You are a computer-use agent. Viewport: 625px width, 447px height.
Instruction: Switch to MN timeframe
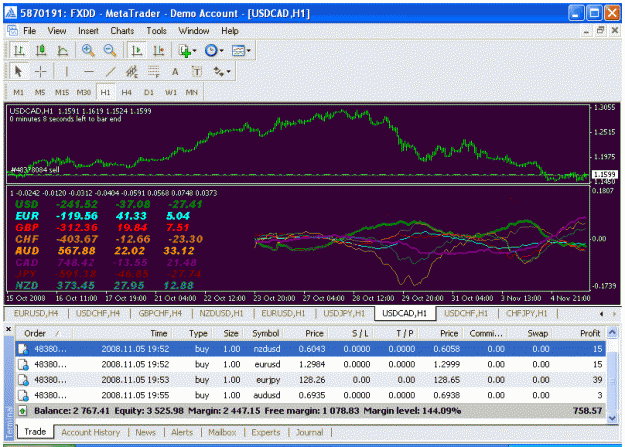(192, 93)
